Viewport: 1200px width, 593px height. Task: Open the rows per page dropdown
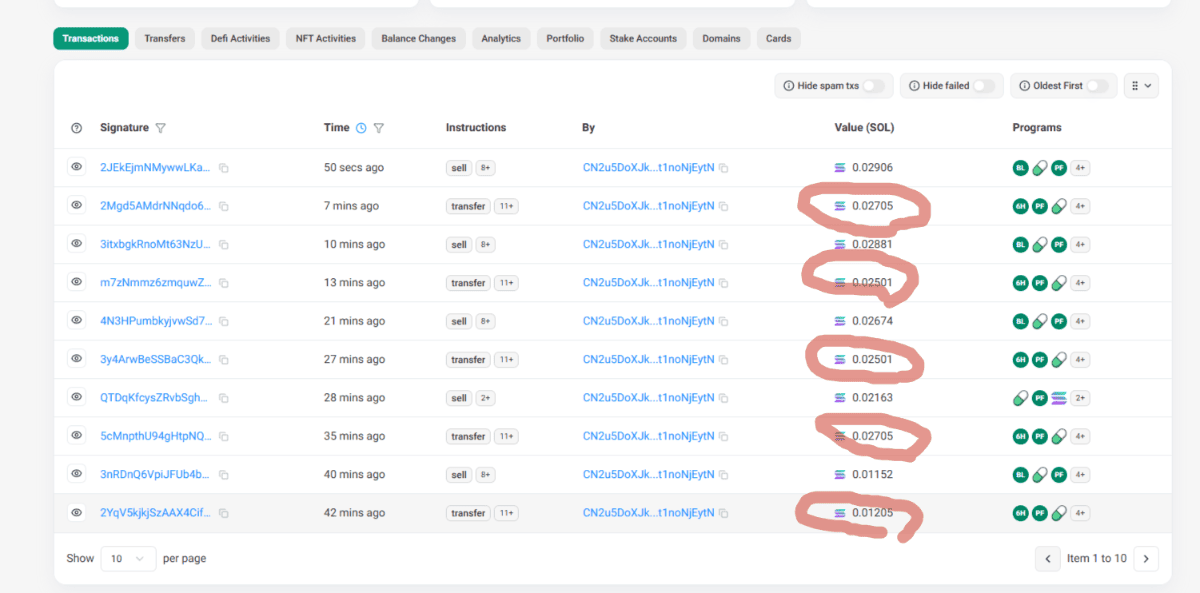128,558
